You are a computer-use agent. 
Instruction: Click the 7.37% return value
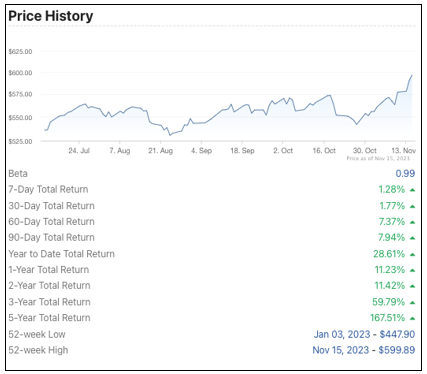[x=392, y=222]
